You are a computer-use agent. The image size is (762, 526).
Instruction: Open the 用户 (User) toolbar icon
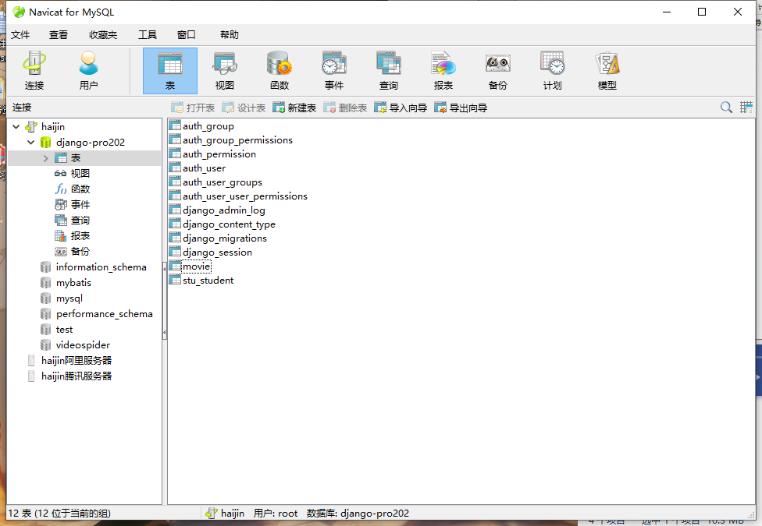point(88,71)
